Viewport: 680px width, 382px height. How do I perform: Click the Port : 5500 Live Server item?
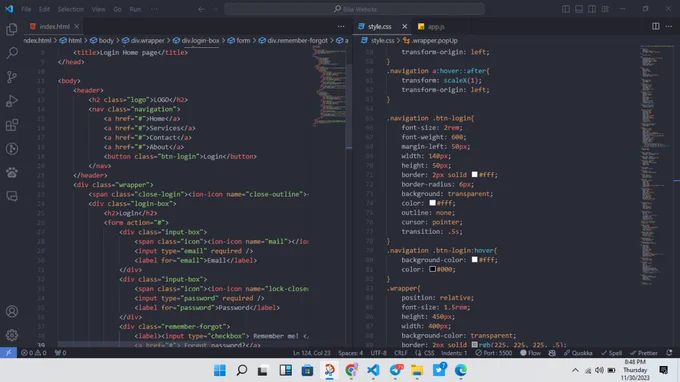tap(494, 353)
